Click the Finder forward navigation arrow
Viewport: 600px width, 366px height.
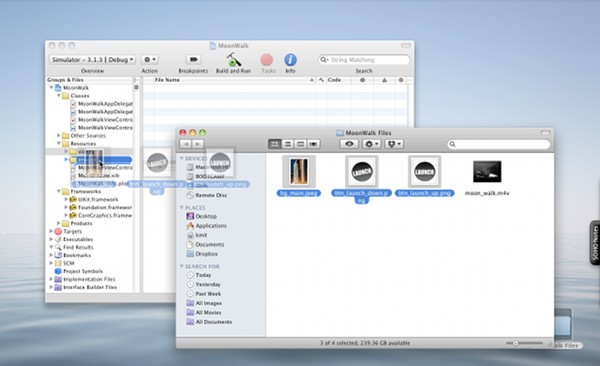pos(198,144)
